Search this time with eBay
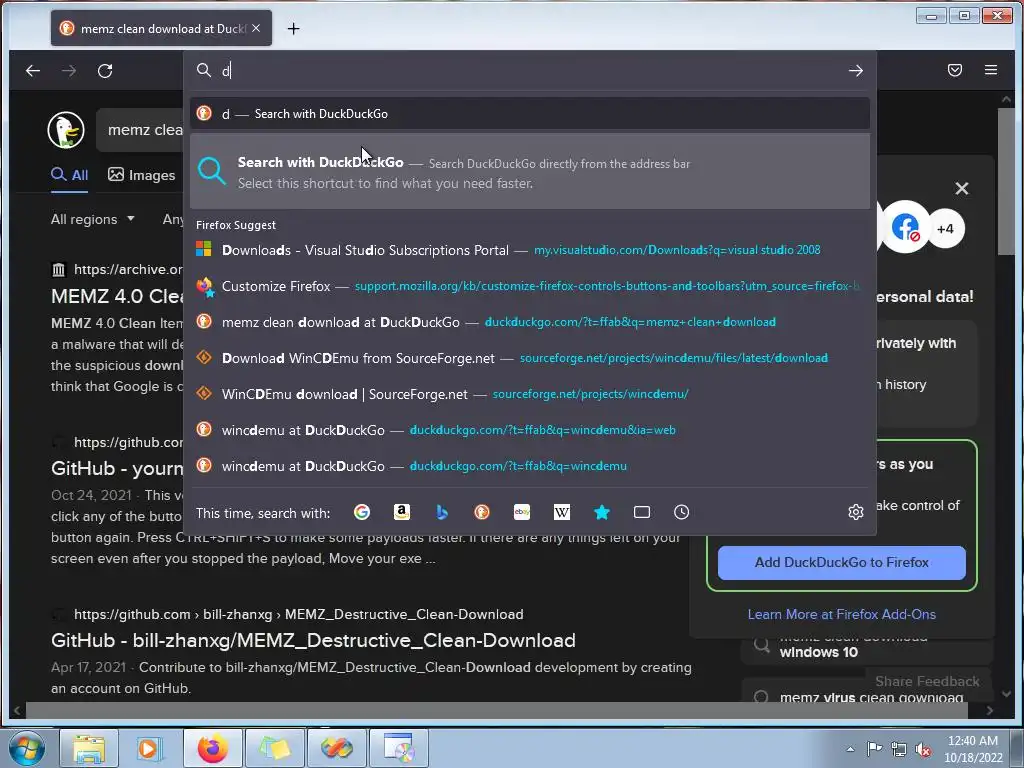 (522, 513)
